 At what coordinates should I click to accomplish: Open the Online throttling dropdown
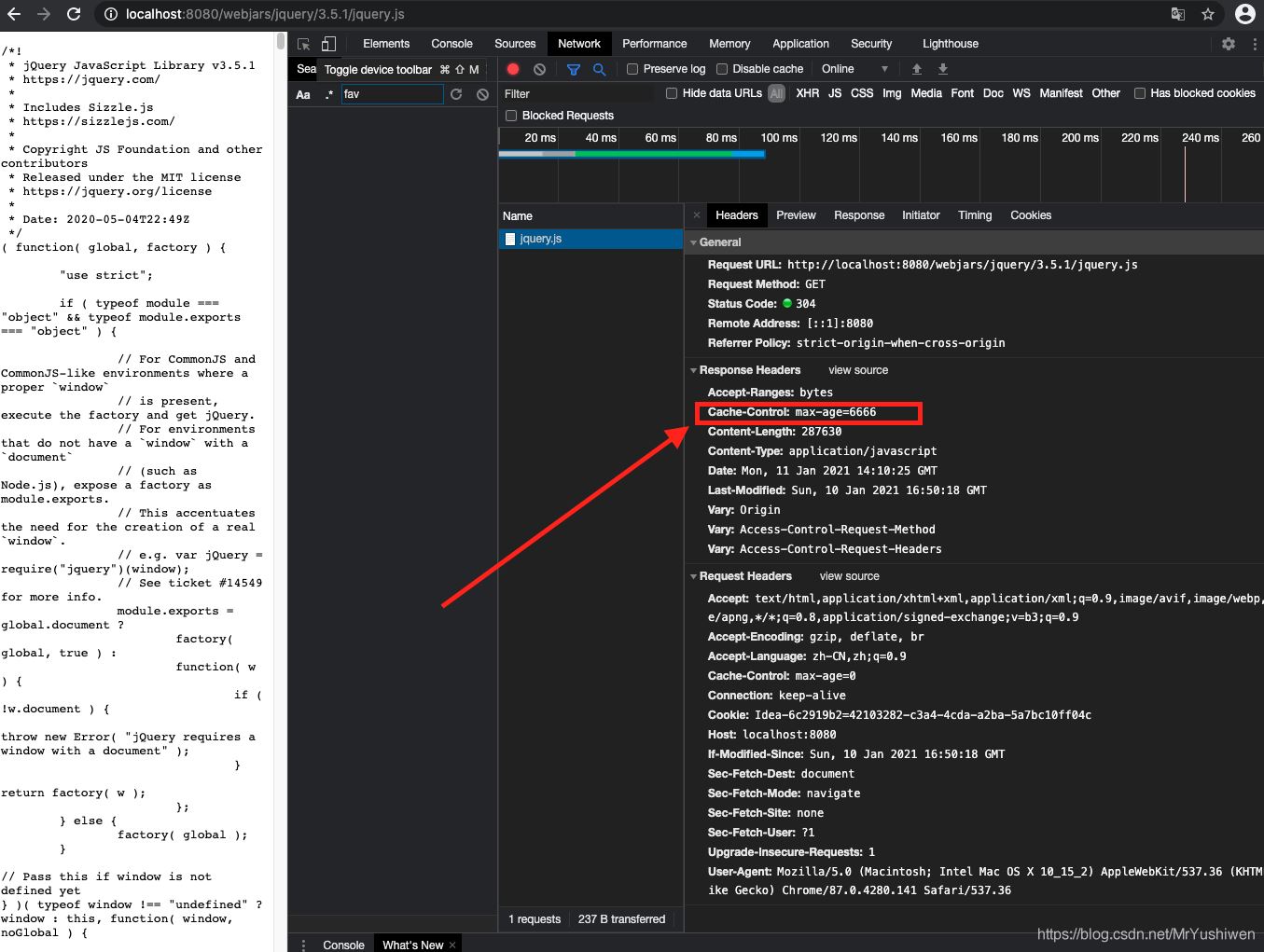pyautogui.click(x=854, y=69)
